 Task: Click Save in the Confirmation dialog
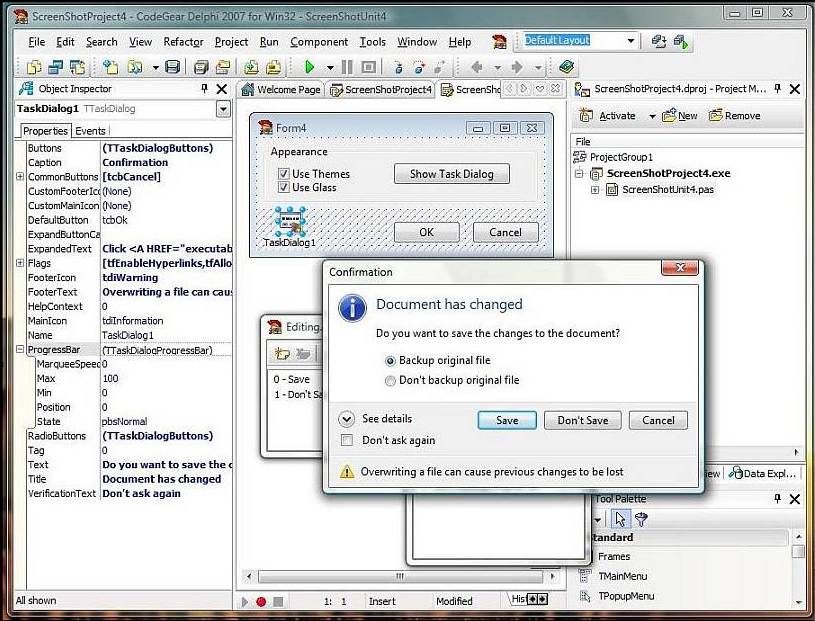tap(507, 420)
